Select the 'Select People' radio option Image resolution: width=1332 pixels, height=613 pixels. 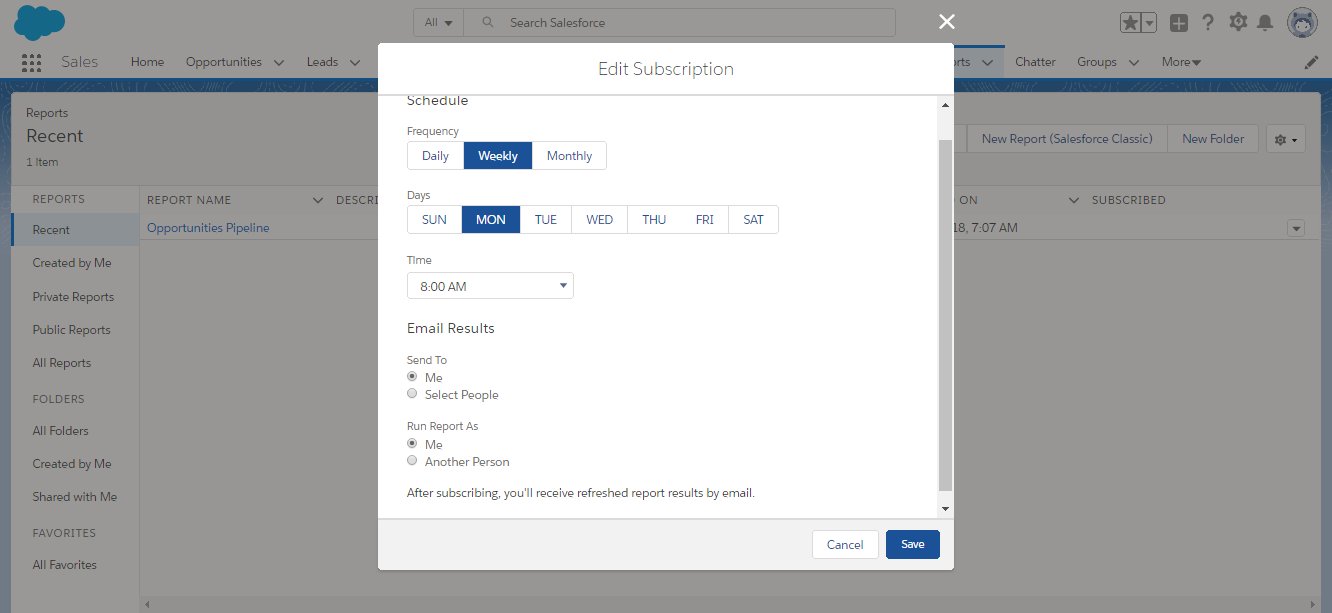click(412, 394)
